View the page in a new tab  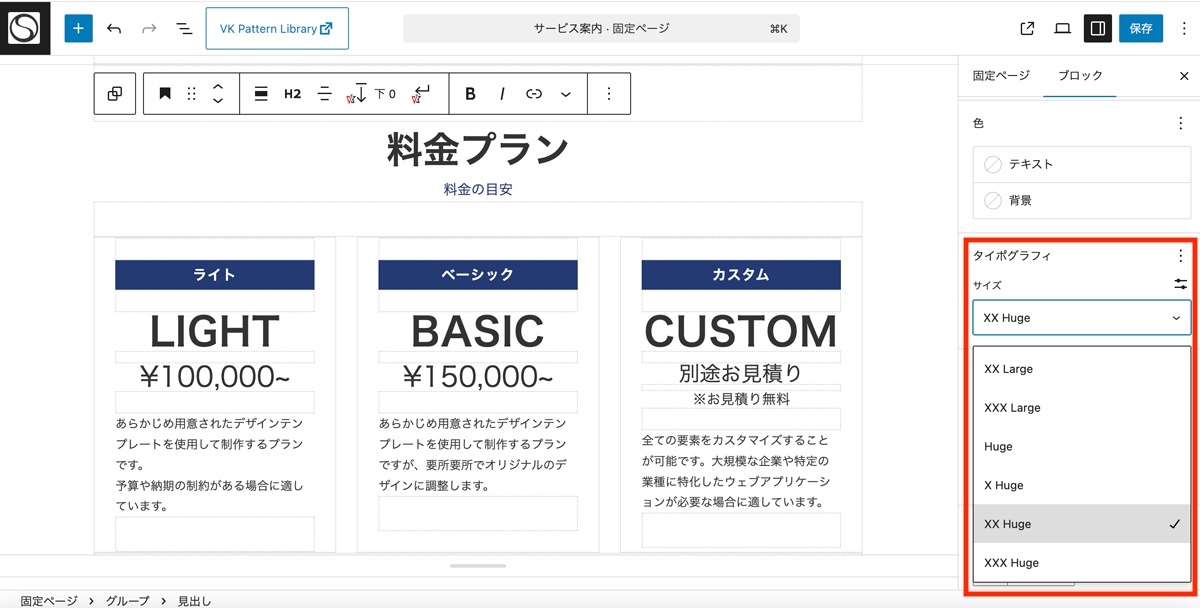pyautogui.click(x=1027, y=28)
